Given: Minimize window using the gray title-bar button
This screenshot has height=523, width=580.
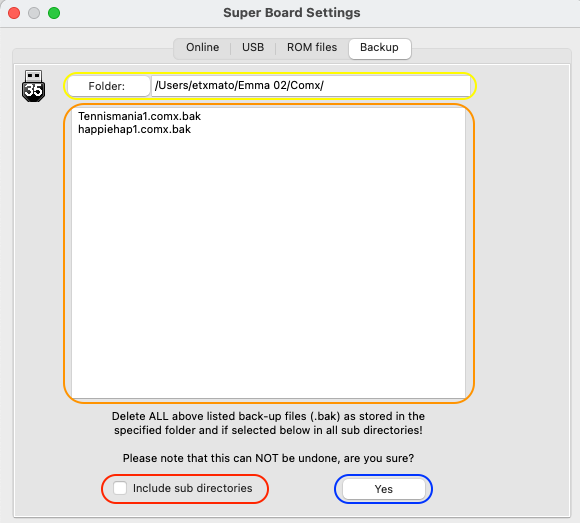Looking at the screenshot, I should pyautogui.click(x=34, y=13).
